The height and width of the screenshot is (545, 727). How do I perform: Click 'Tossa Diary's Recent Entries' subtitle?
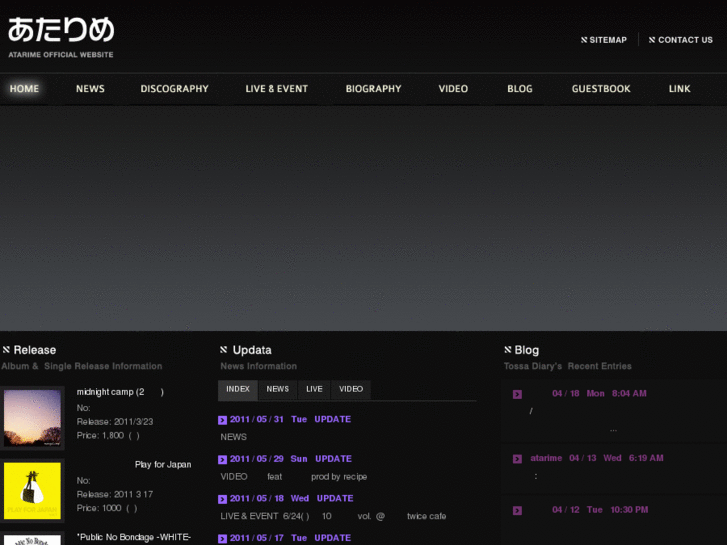pos(568,366)
